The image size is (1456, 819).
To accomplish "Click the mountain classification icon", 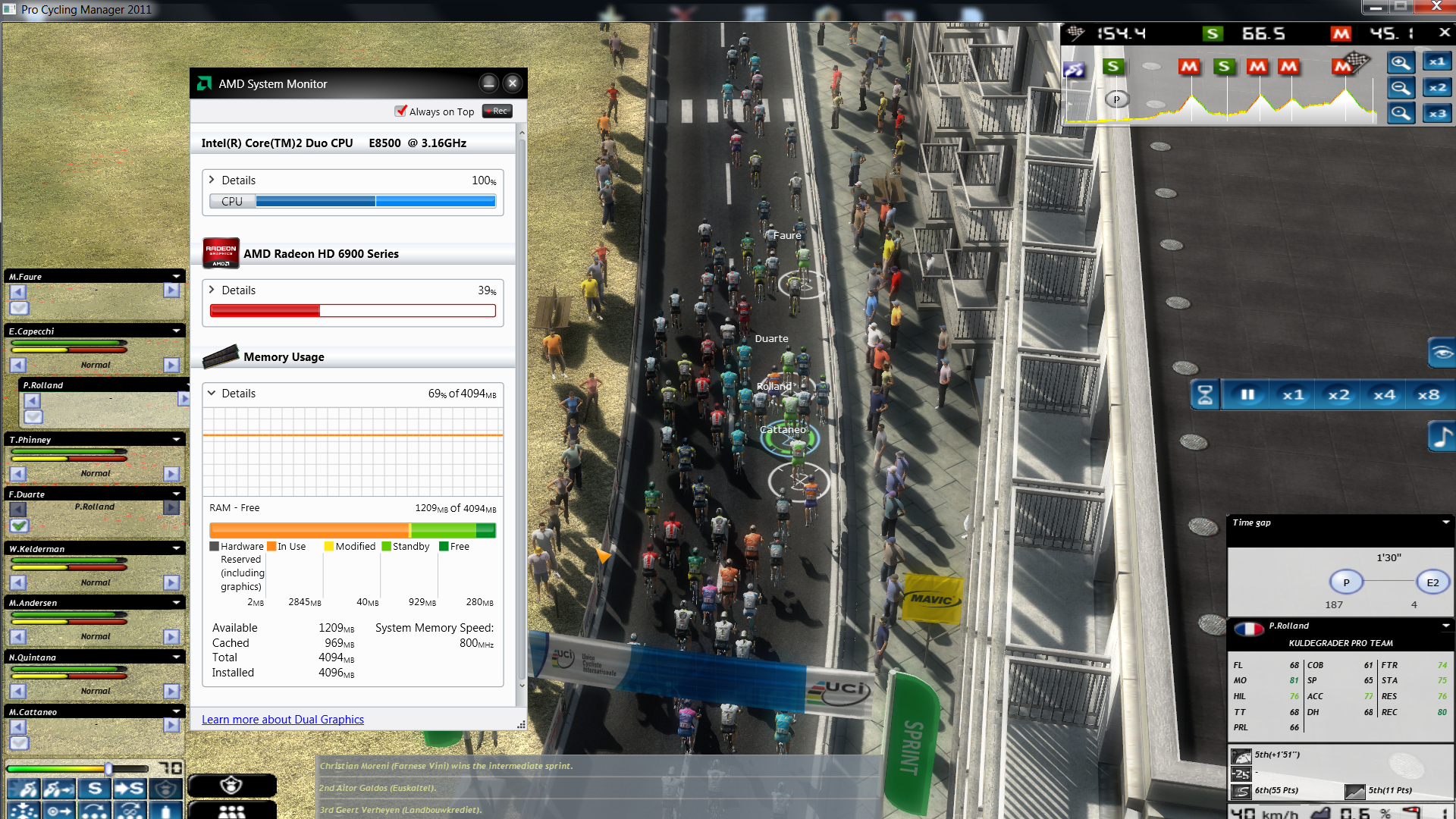I will pyautogui.click(x=1355, y=792).
